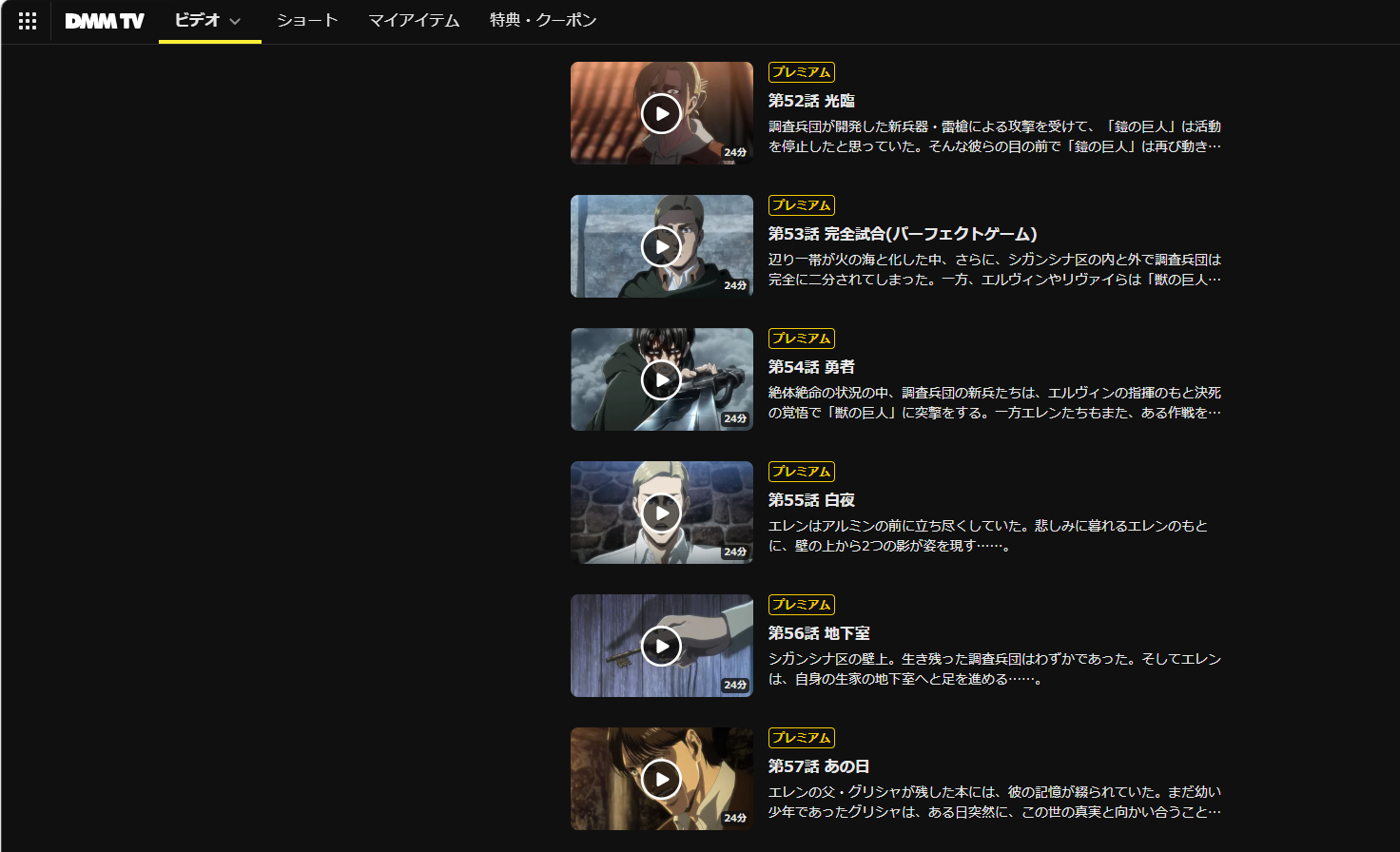This screenshot has width=1400, height=852.
Task: Click プレミアム badge above 第54話
Action: point(802,339)
